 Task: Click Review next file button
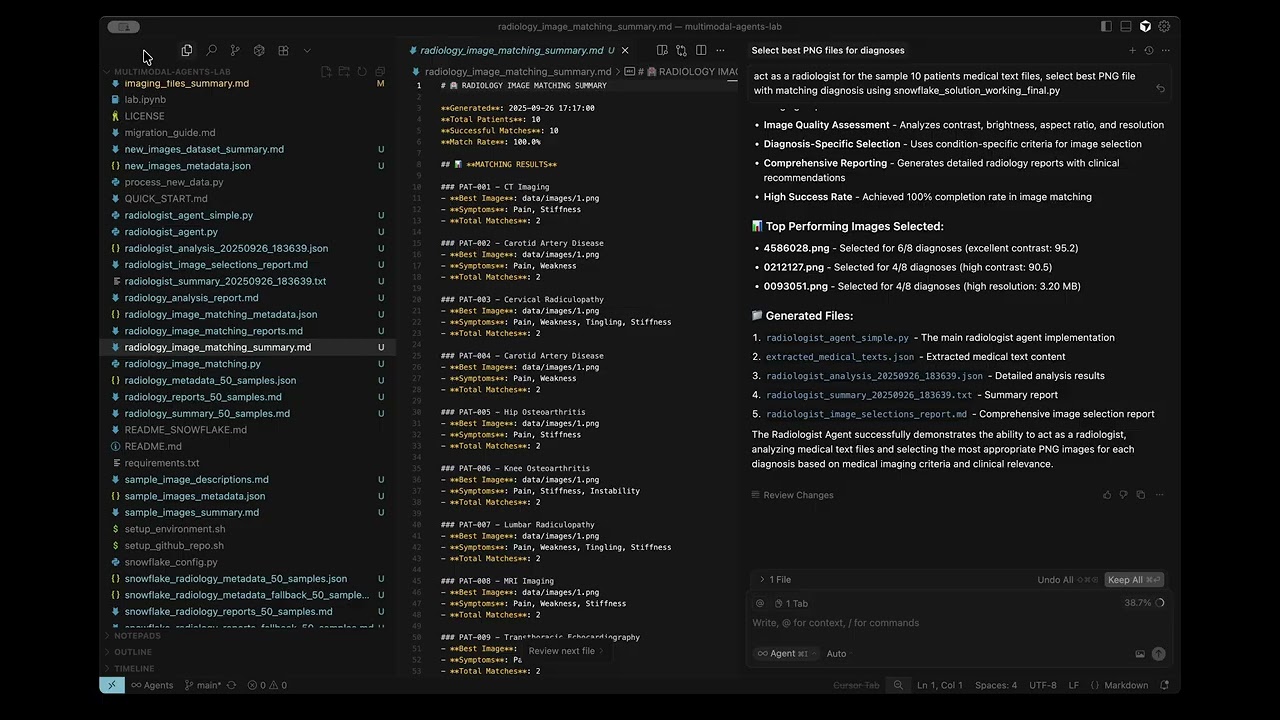pos(566,651)
